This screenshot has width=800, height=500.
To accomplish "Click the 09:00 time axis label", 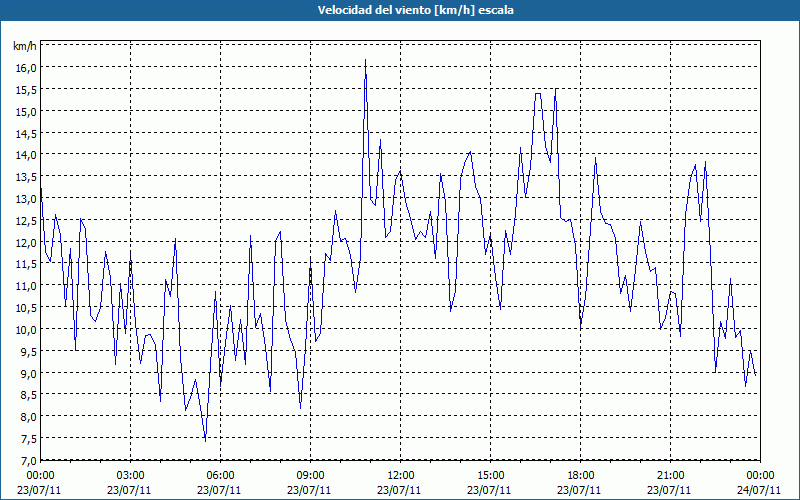I will [310, 476].
